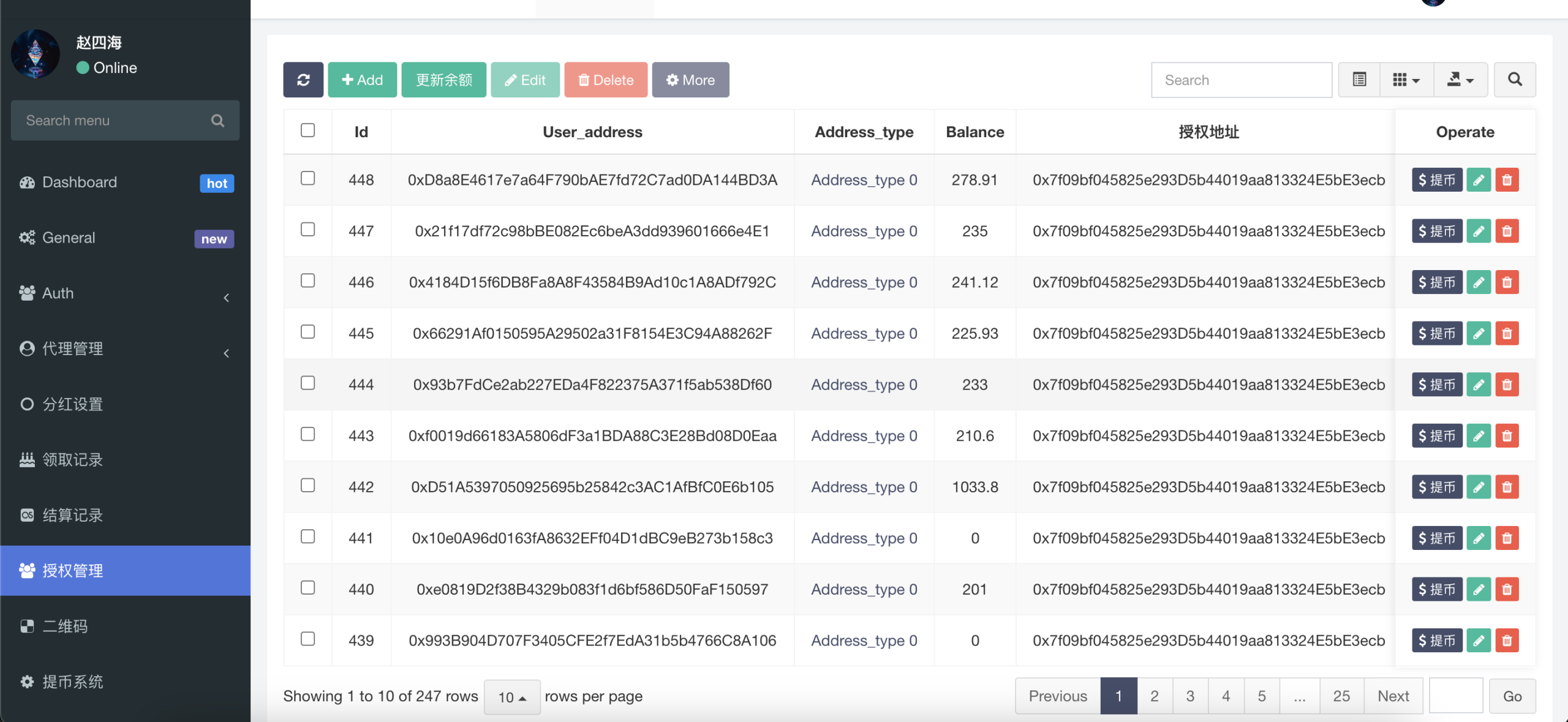Click the sidebar Search menu magnifier icon
Viewport: 1568px width, 722px height.
[x=217, y=121]
